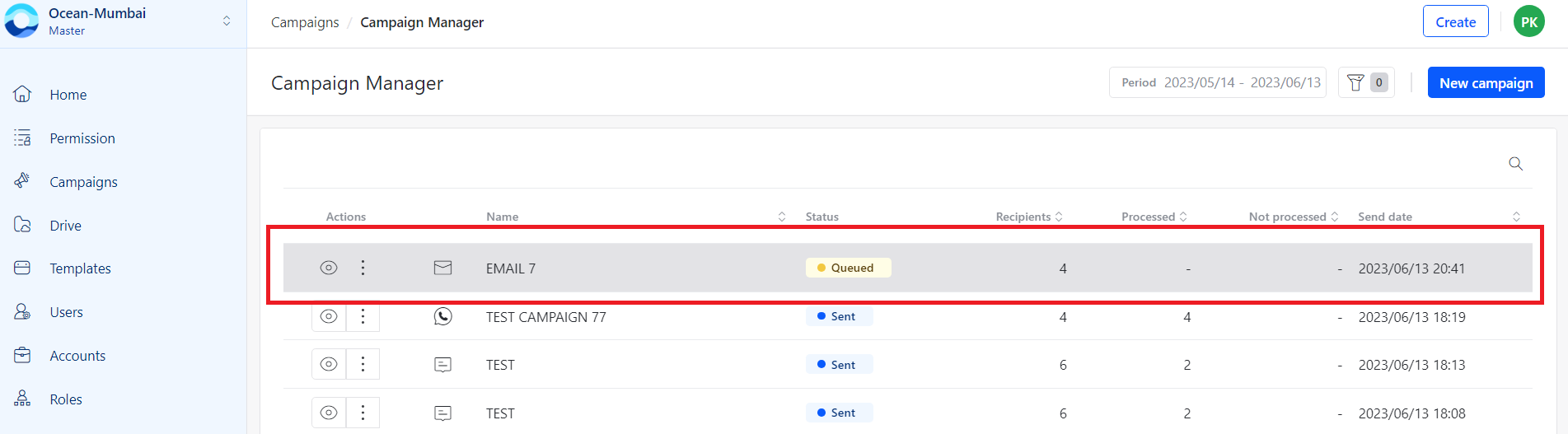Open the Period date range picker
Viewport: 1568px width, 434px height.
point(1218,82)
